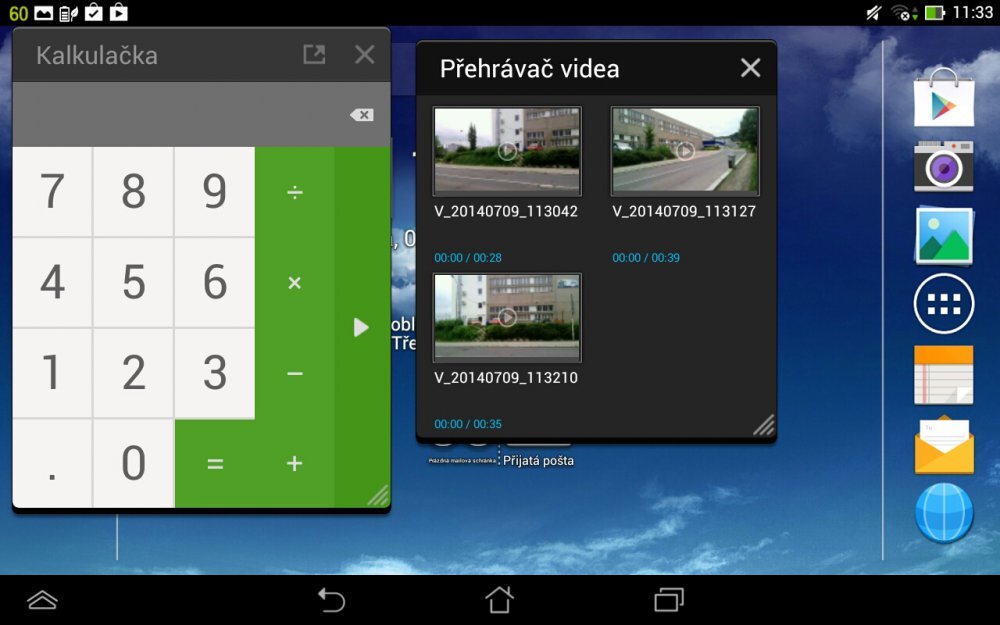This screenshot has width=1000, height=625.
Task: Open the Gallery icon in the sidebar
Action: point(944,237)
